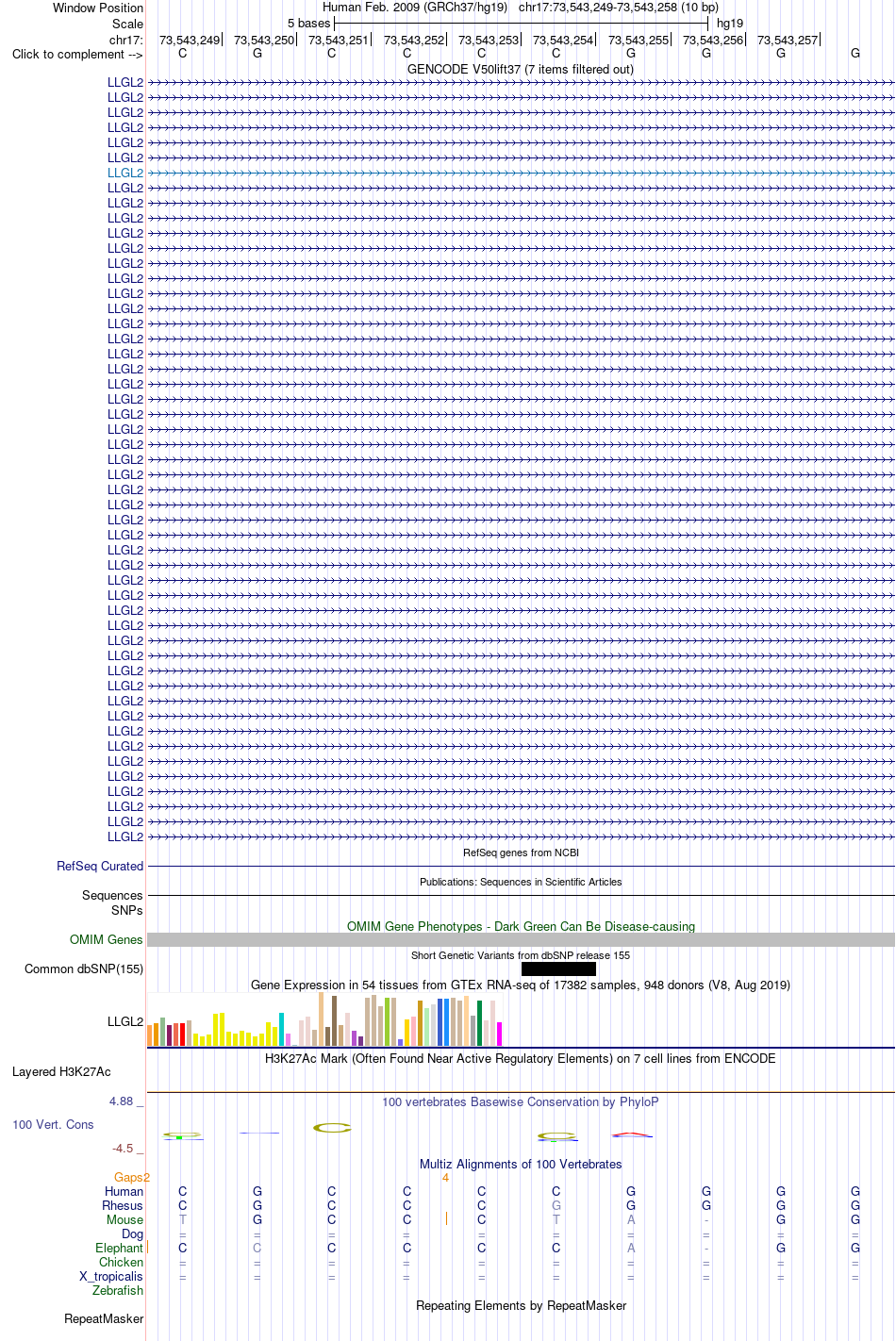Open GENCODE V50lift37 track title
Image resolution: width=896 pixels, height=1341 pixels.
(x=521, y=69)
